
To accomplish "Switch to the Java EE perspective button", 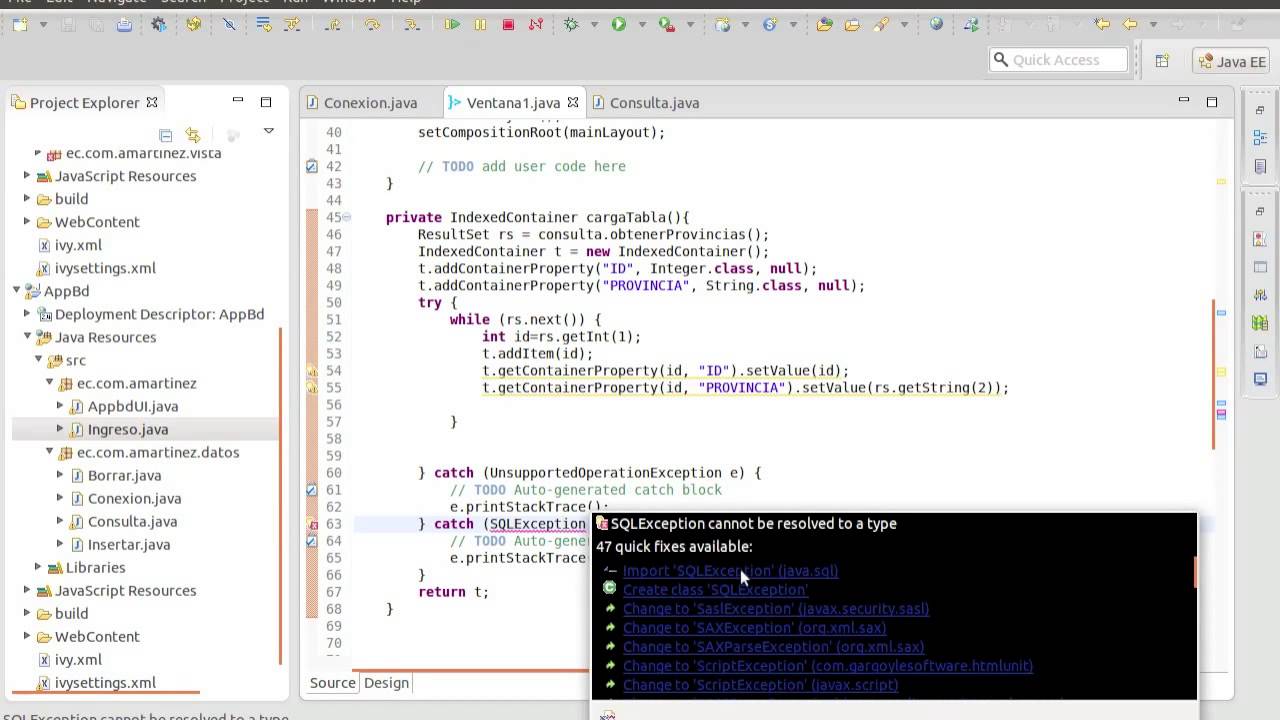I will point(1232,62).
